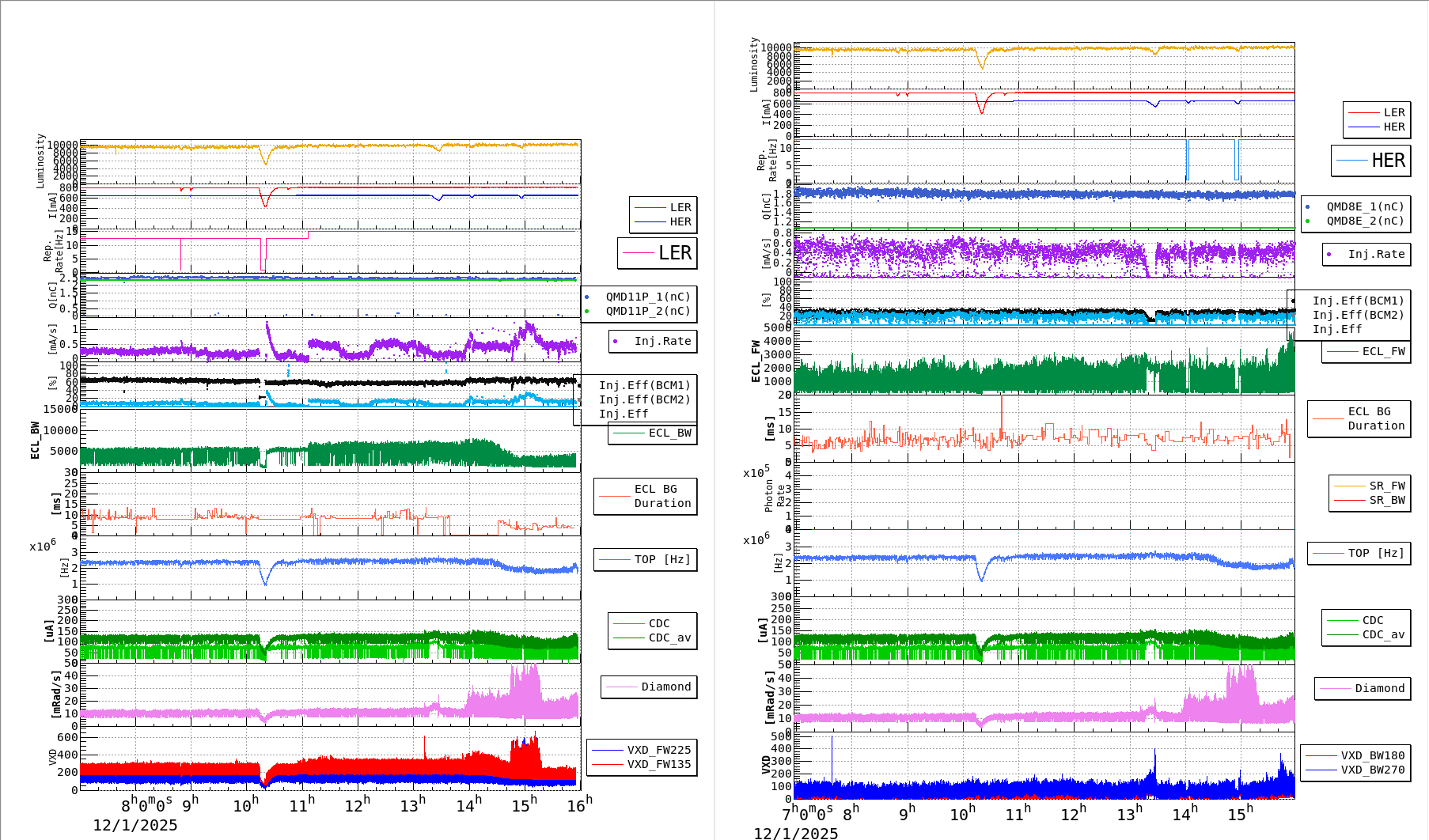
Task: Click the Photon Rate axis title
Action: click(774, 497)
